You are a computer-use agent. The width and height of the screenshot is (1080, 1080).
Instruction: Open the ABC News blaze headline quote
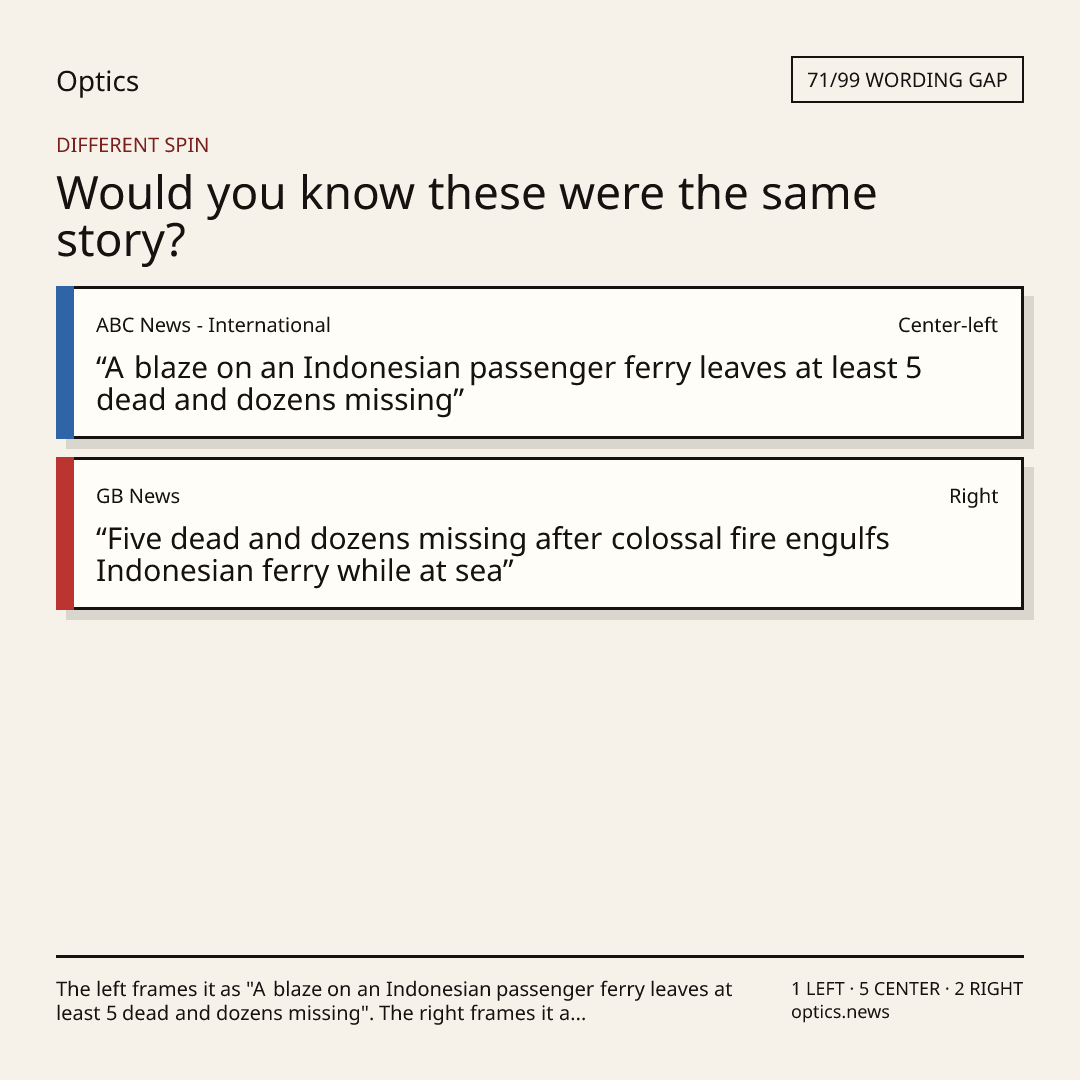[508, 384]
